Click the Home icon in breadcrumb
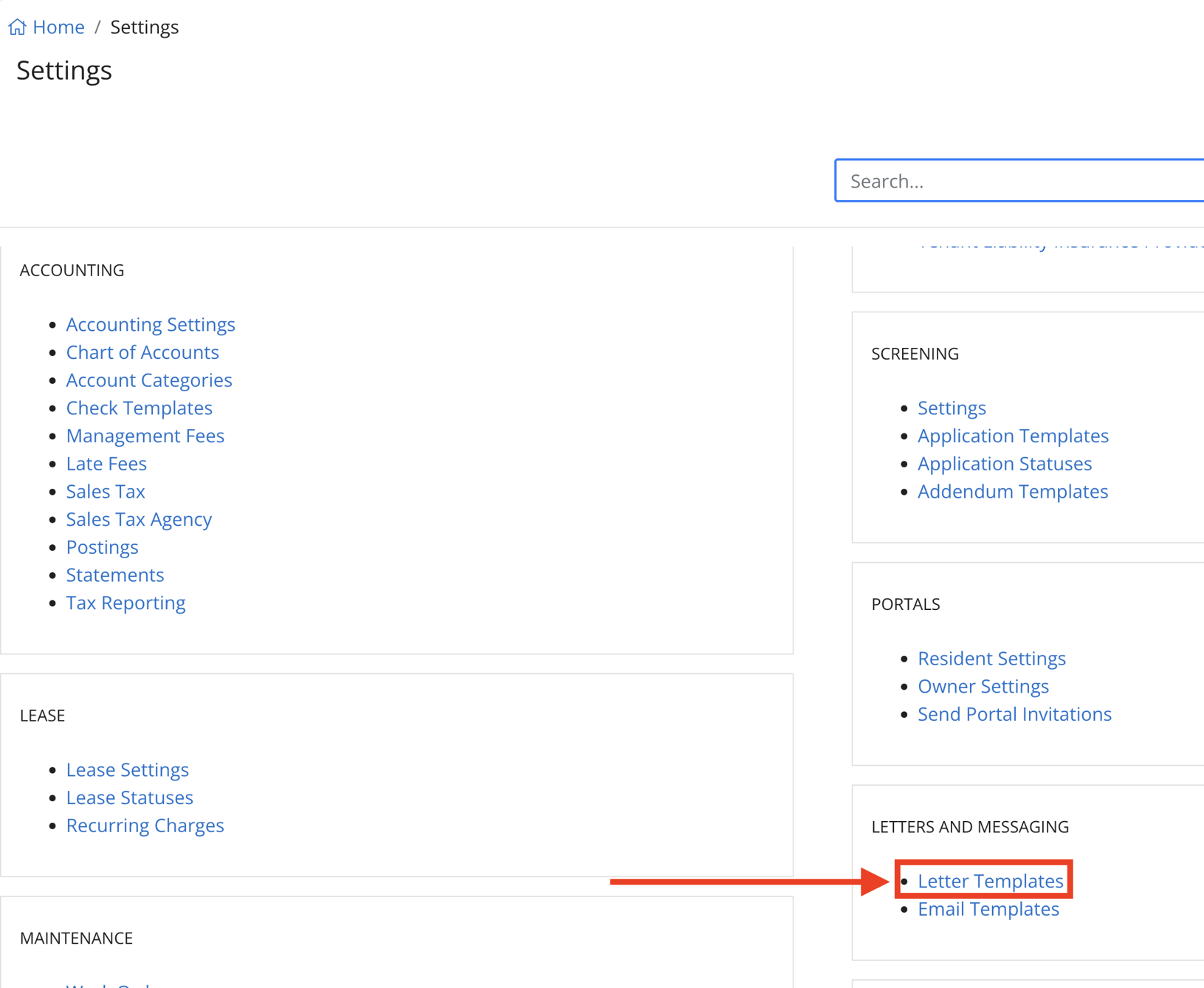The image size is (1204, 988). (x=17, y=27)
